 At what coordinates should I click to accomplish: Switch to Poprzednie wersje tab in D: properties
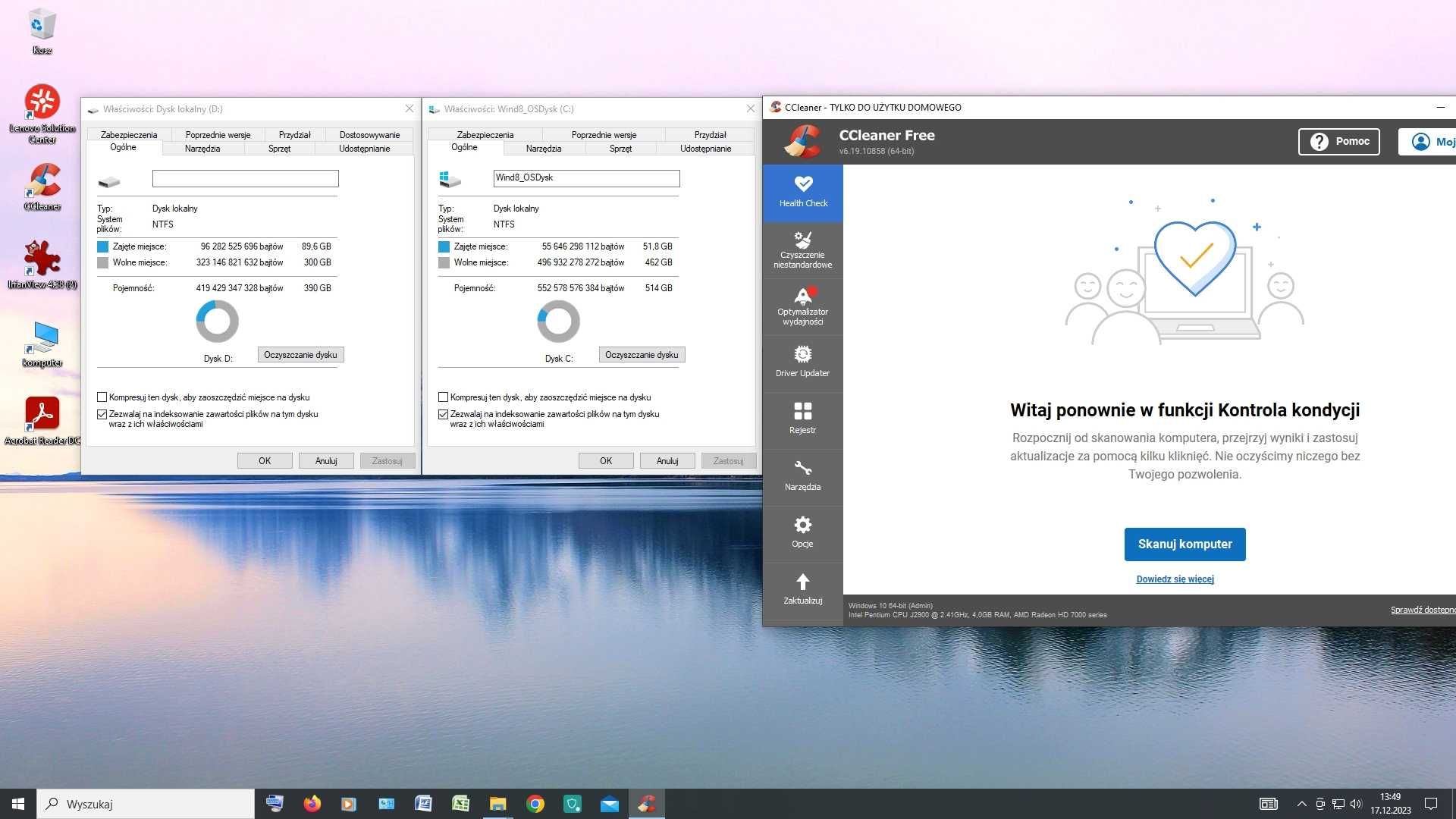218,135
